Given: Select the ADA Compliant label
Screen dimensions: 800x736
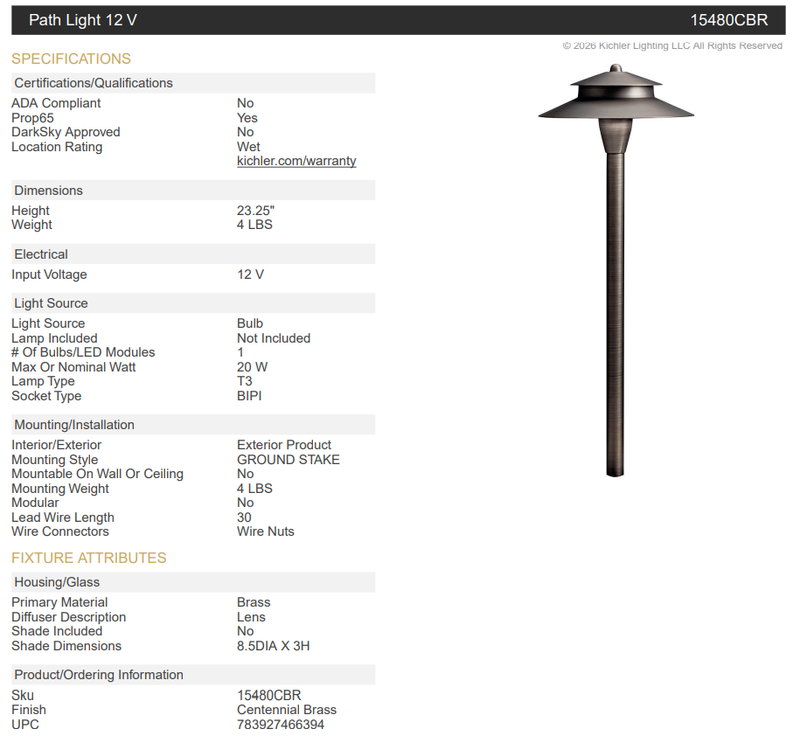Looking at the screenshot, I should tap(56, 103).
